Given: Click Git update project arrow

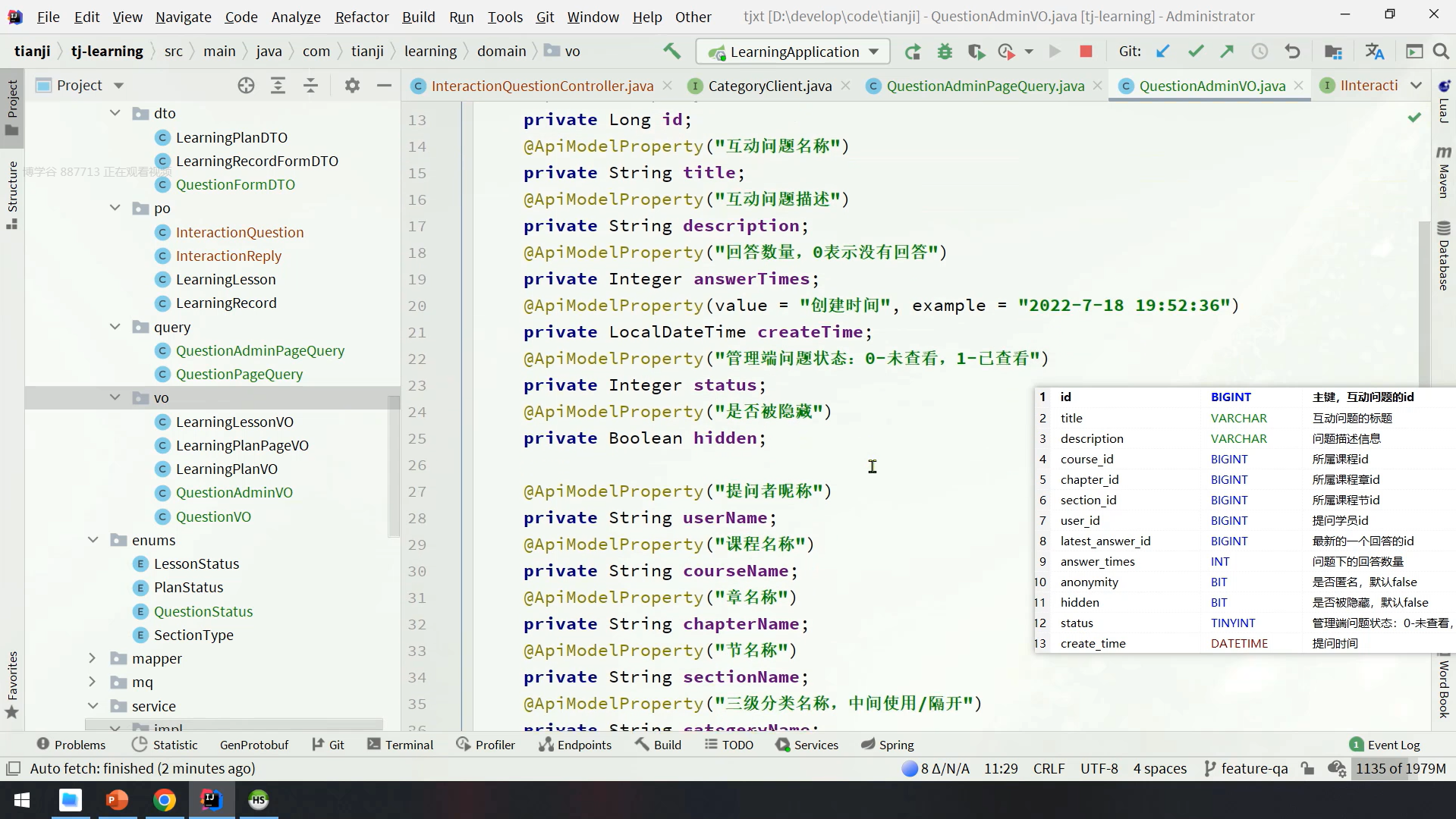Looking at the screenshot, I should tap(1162, 52).
